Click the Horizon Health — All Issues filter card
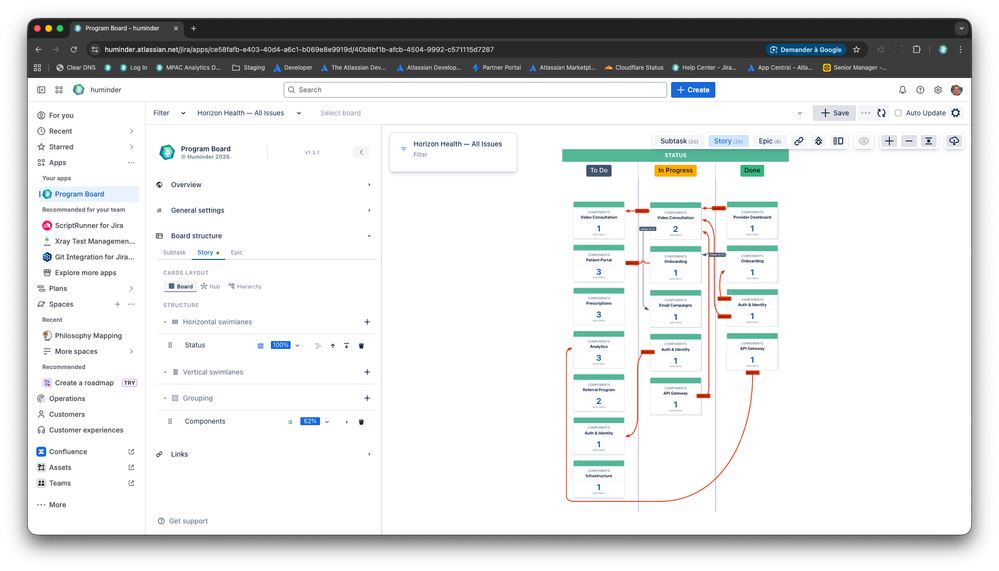Screen dimensions: 999x571 point(453,152)
